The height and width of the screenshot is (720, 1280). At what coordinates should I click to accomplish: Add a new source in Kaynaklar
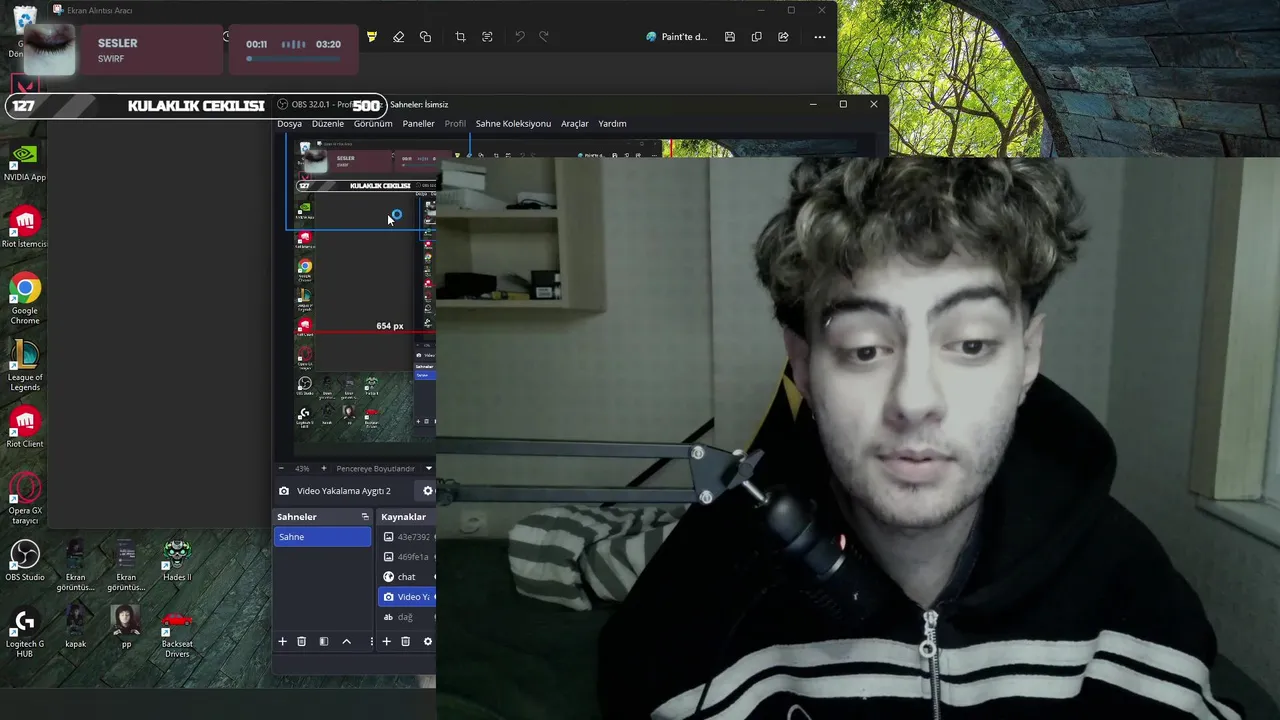[386, 642]
